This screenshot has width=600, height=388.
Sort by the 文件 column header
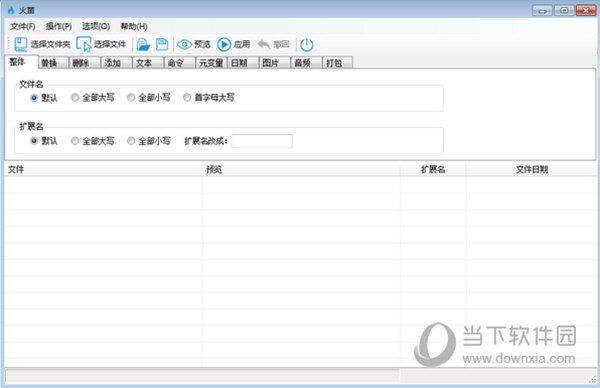pos(103,170)
